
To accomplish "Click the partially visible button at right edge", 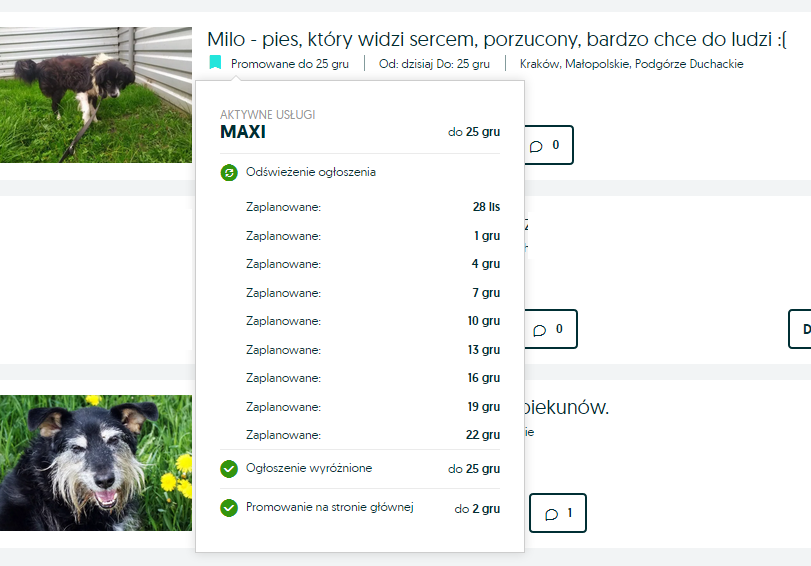I will [x=800, y=329].
